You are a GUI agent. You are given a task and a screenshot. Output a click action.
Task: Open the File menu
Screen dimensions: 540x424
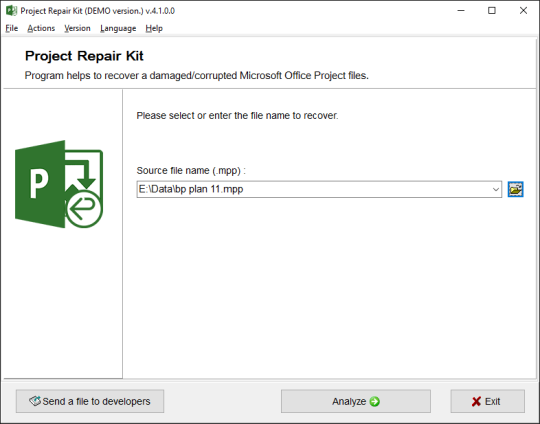[11, 28]
